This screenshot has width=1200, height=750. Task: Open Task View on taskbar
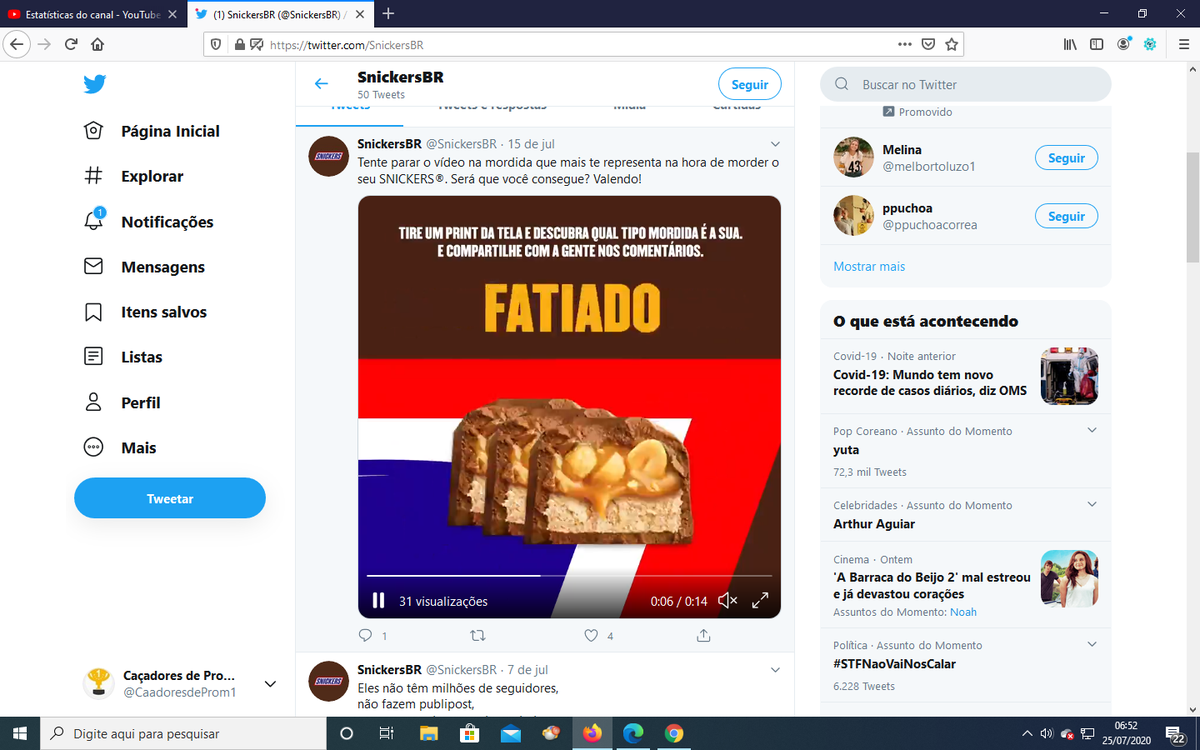(x=386, y=733)
